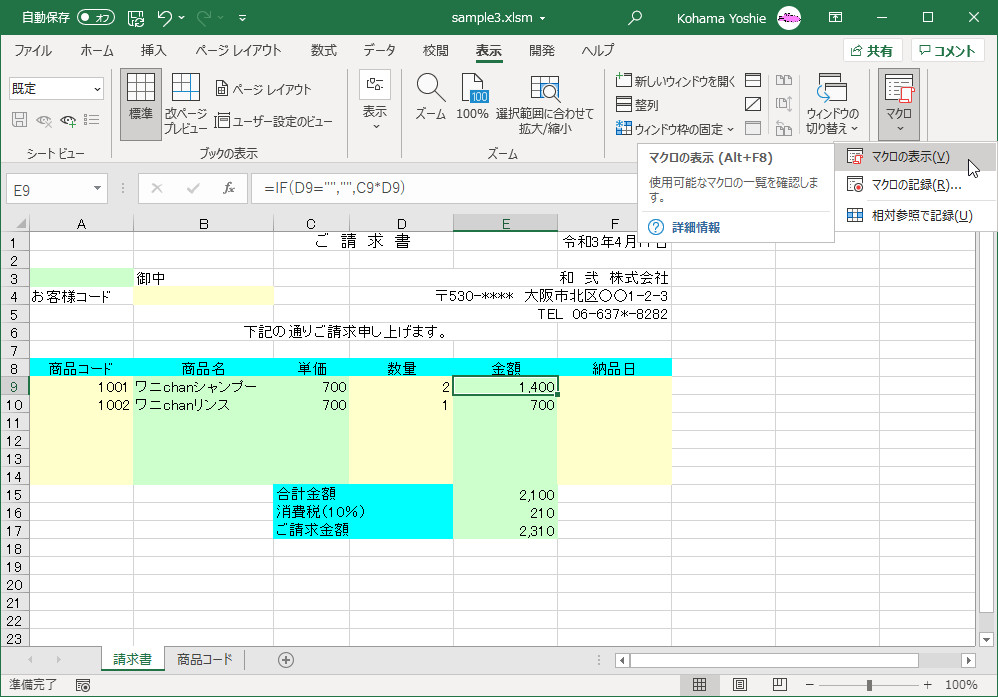Open the search magnifier in title bar
The height and width of the screenshot is (697, 998).
tap(634, 18)
